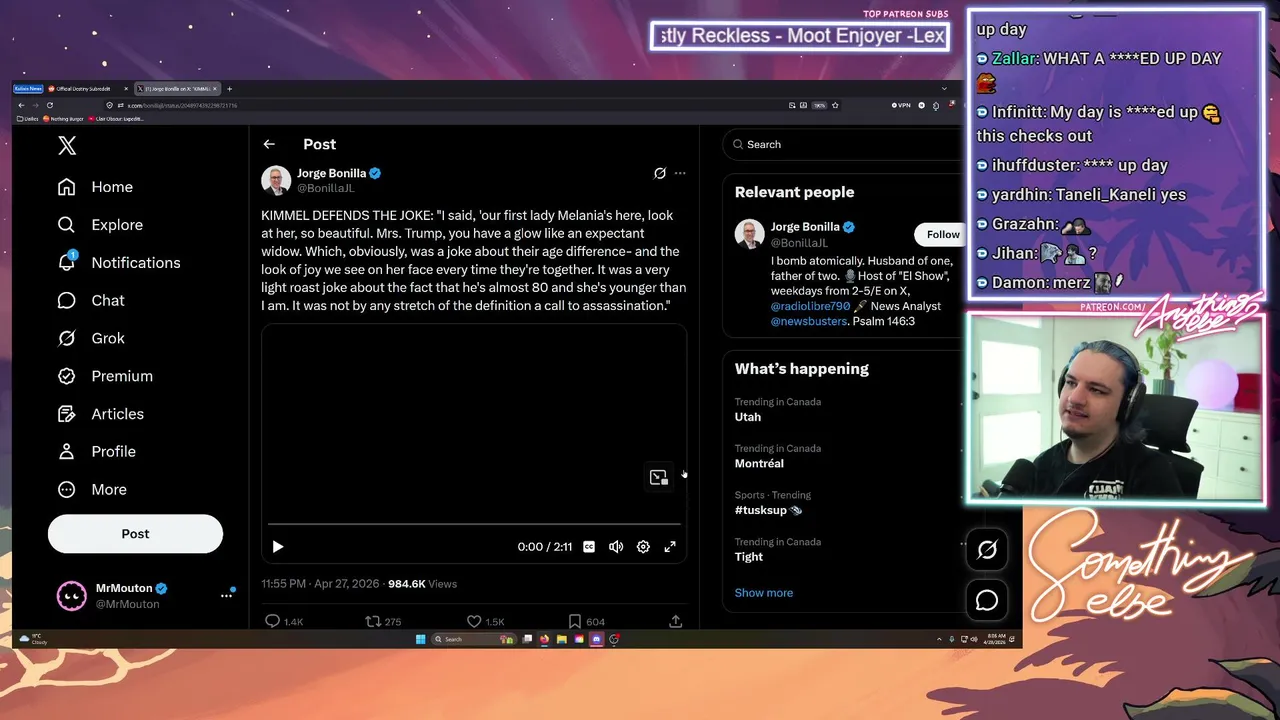Click the video progress bar
1280x720 pixels.
[x=474, y=524]
